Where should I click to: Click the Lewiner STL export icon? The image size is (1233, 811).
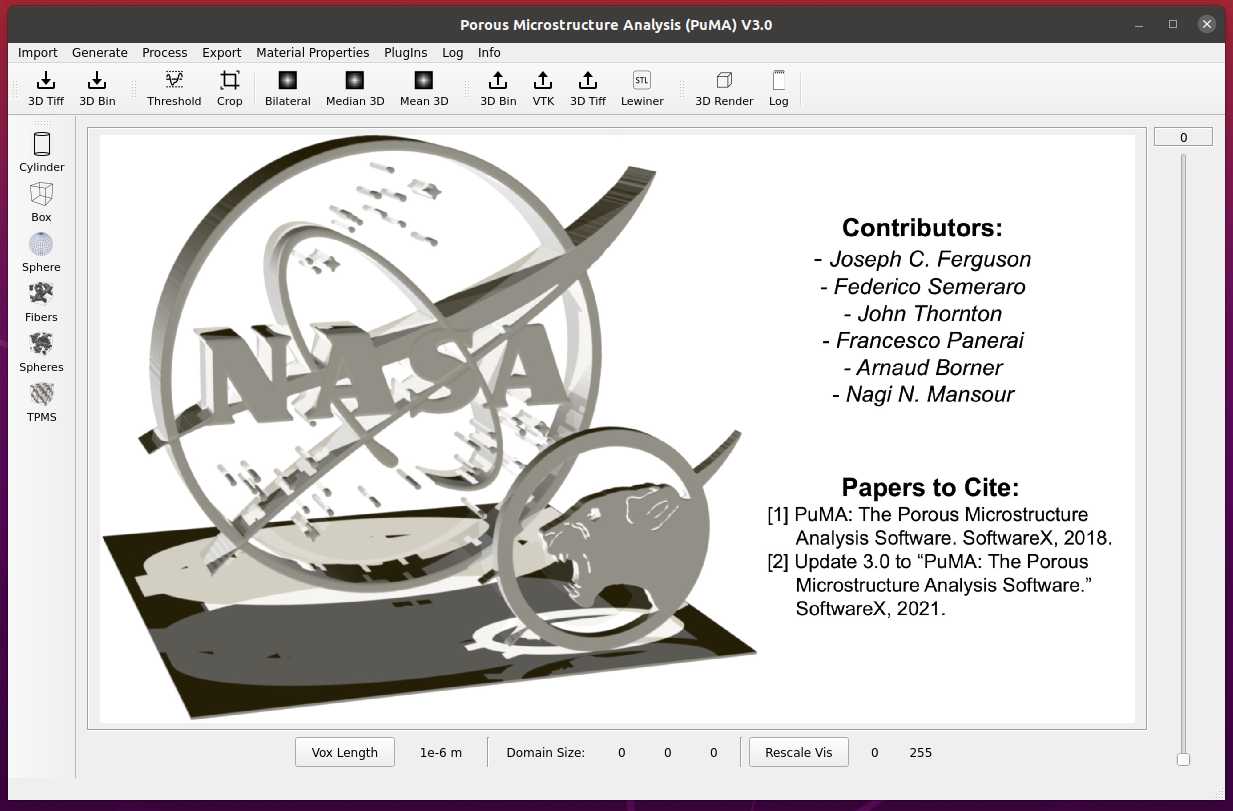point(642,81)
